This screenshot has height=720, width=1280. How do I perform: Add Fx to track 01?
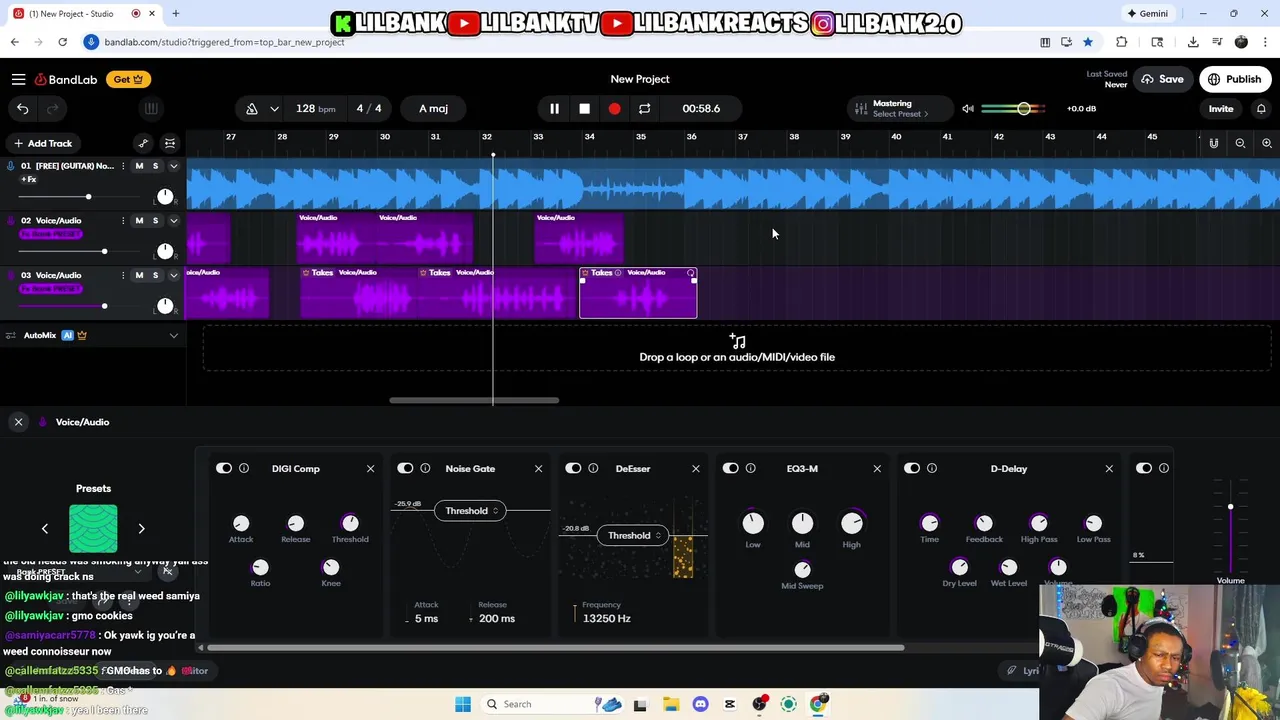tap(29, 180)
